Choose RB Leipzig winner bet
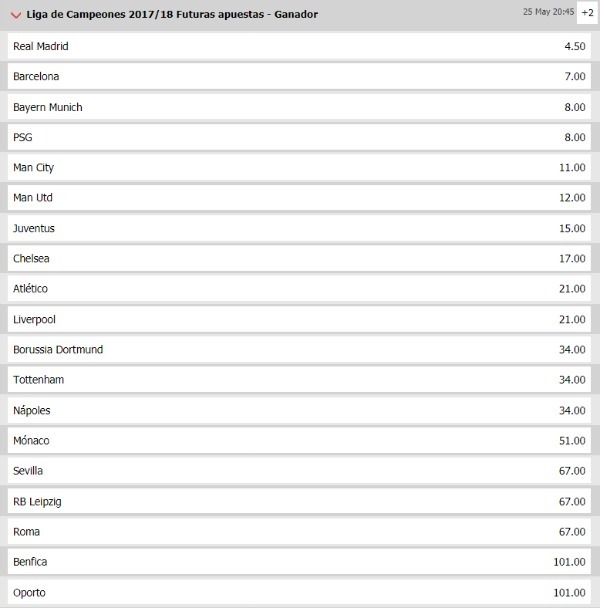 click(299, 501)
